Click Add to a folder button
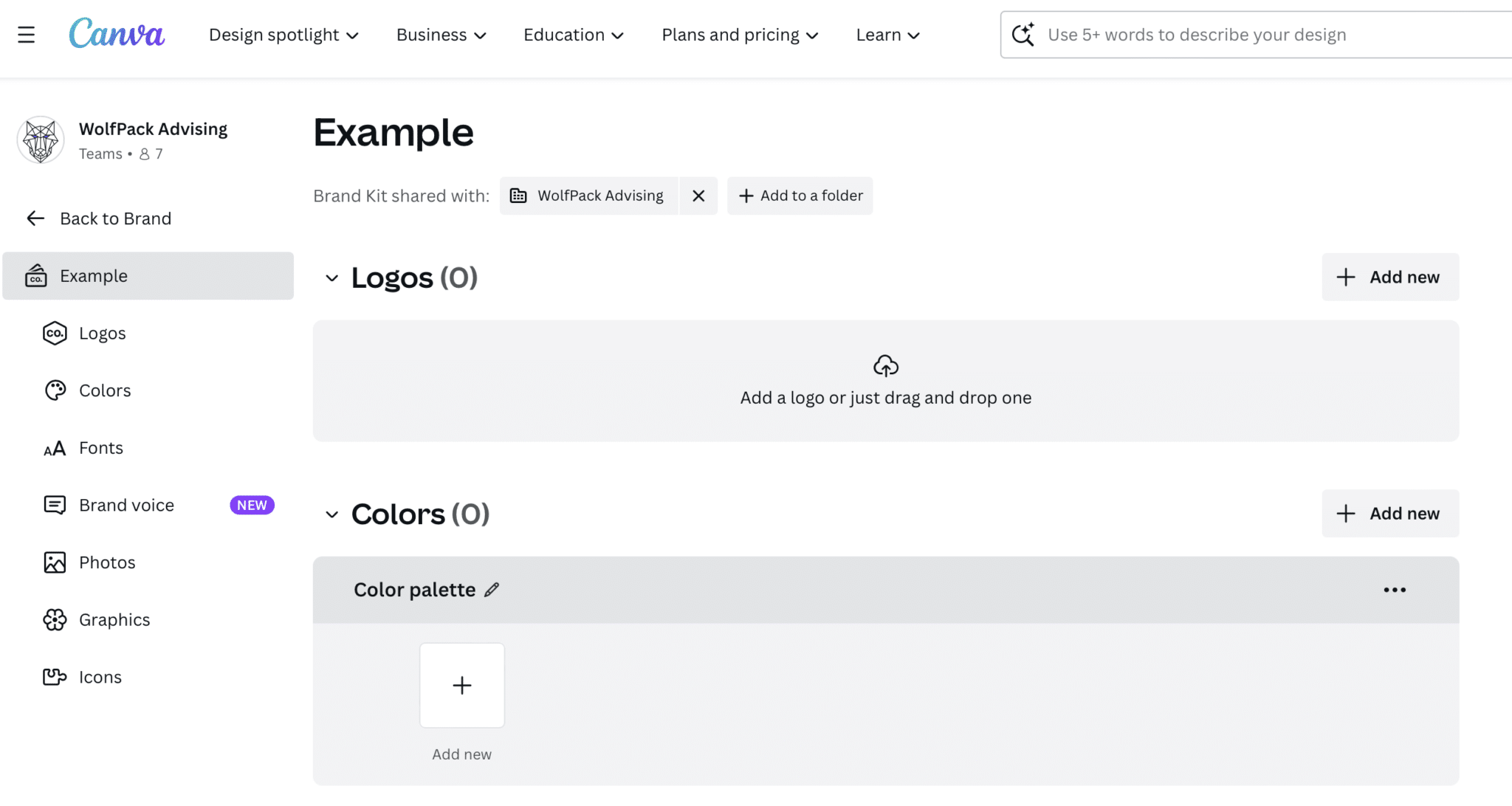This screenshot has height=806, width=1512. click(x=799, y=195)
